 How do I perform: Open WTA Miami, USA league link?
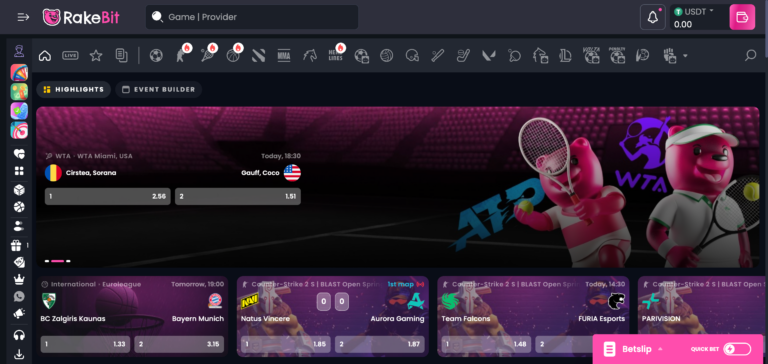click(94, 156)
